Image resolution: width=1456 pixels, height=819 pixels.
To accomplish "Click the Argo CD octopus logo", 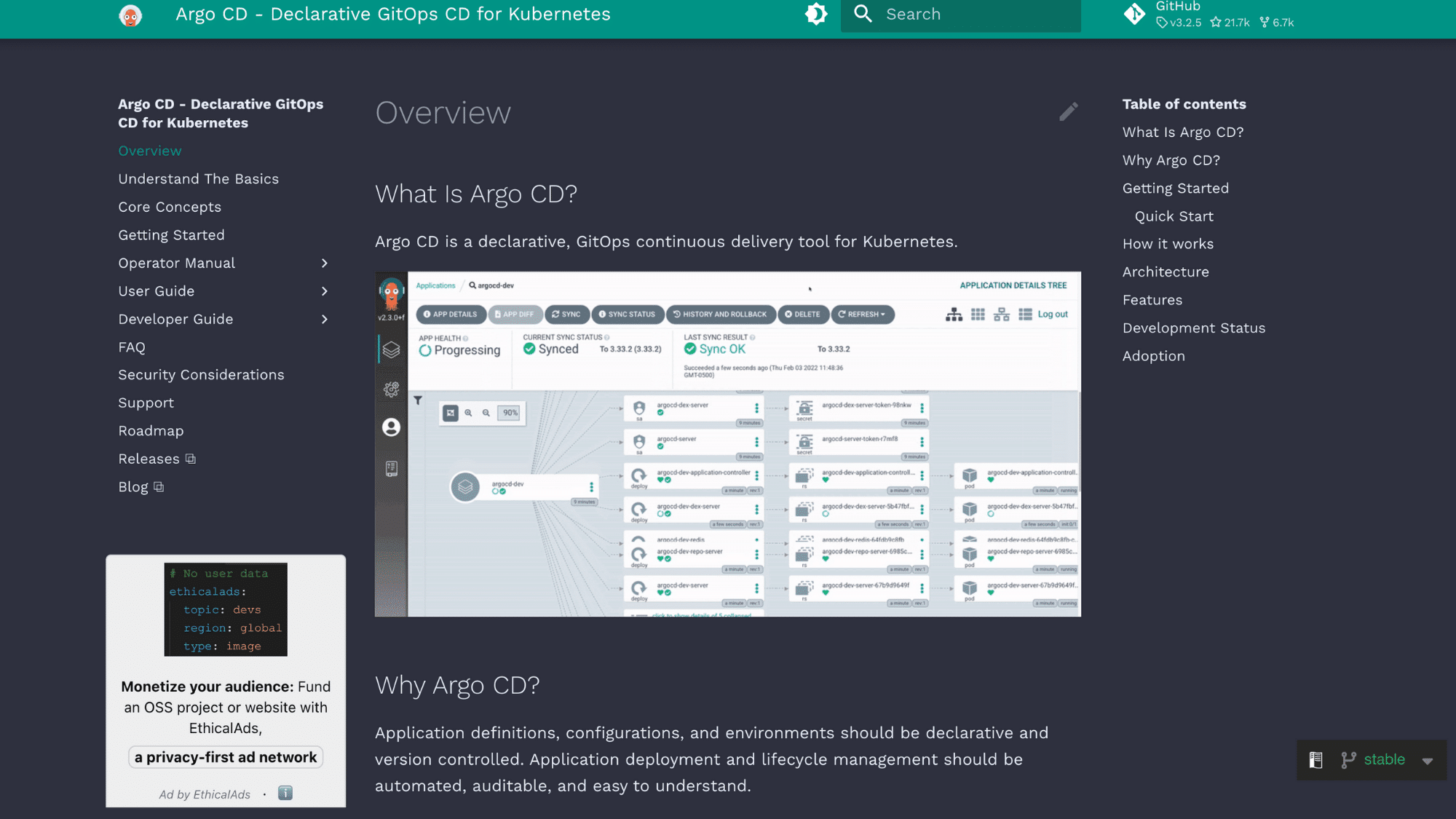I will (130, 15).
